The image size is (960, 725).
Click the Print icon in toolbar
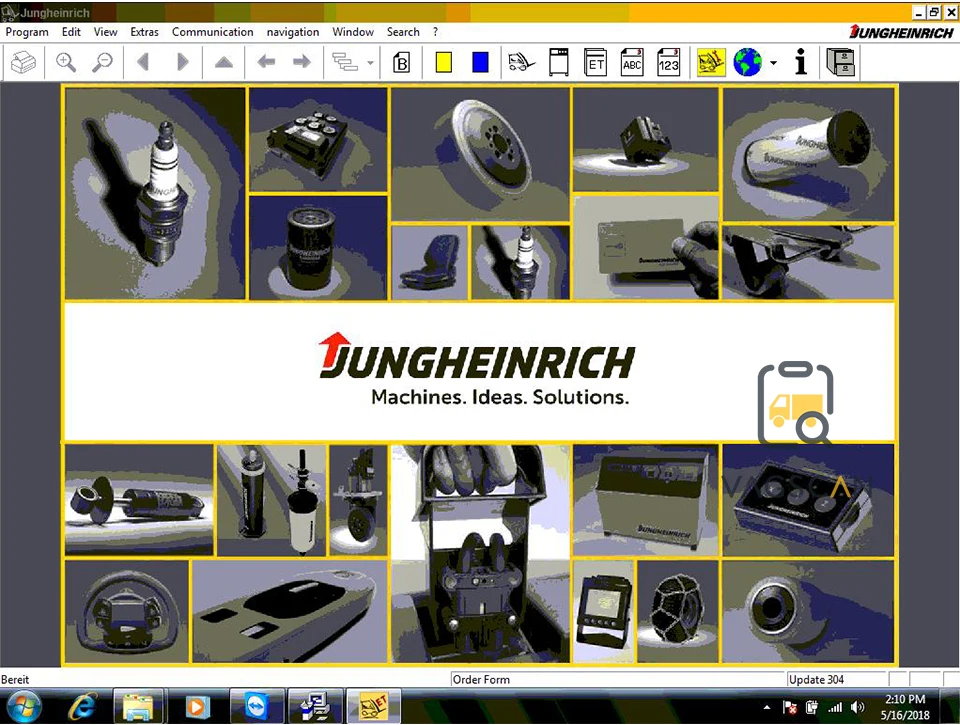pos(23,62)
